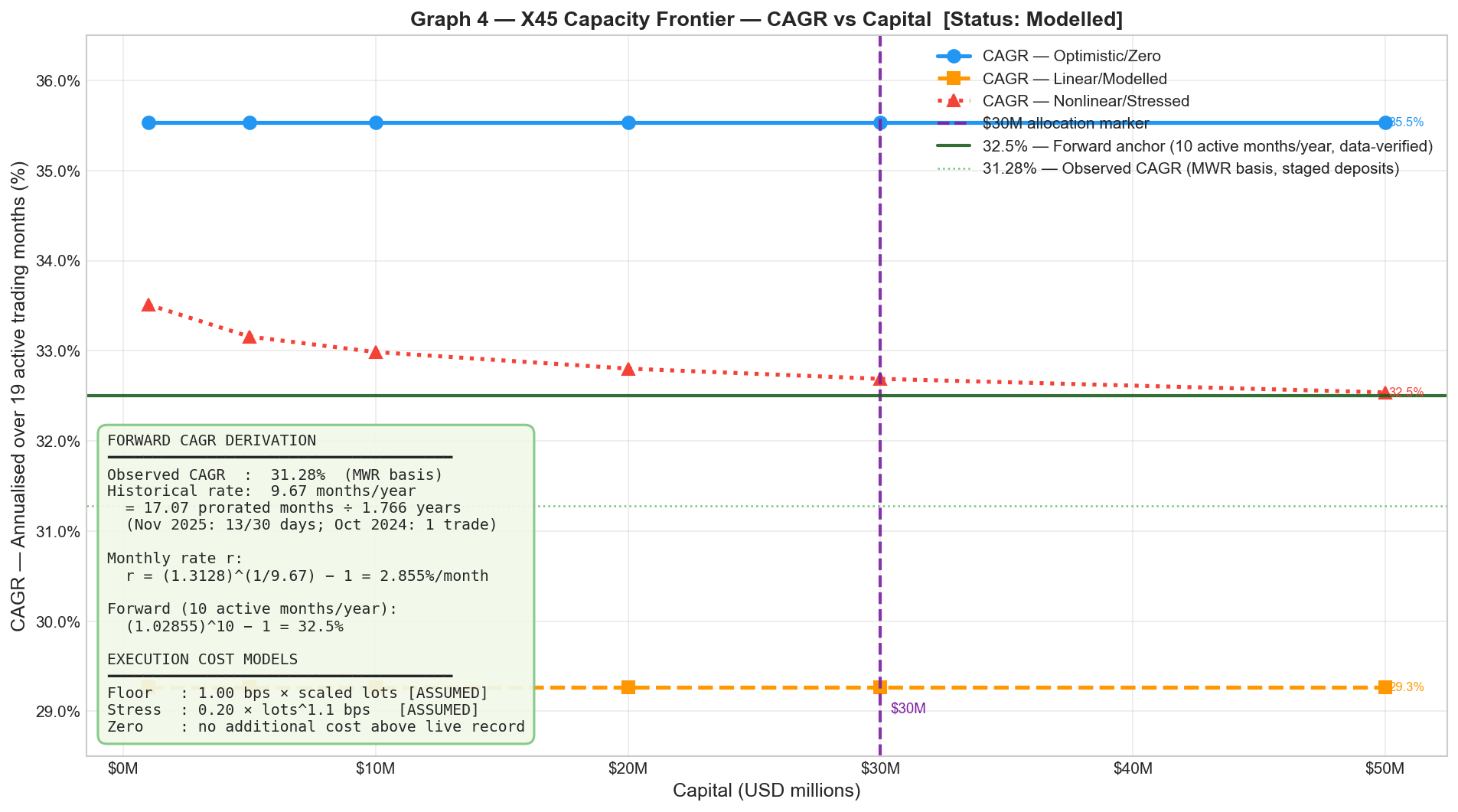Image resolution: width=1458 pixels, height=812 pixels.
Task: Click the 'Stress : 0.20 × lots^1.1 bps' line
Action: (293, 710)
